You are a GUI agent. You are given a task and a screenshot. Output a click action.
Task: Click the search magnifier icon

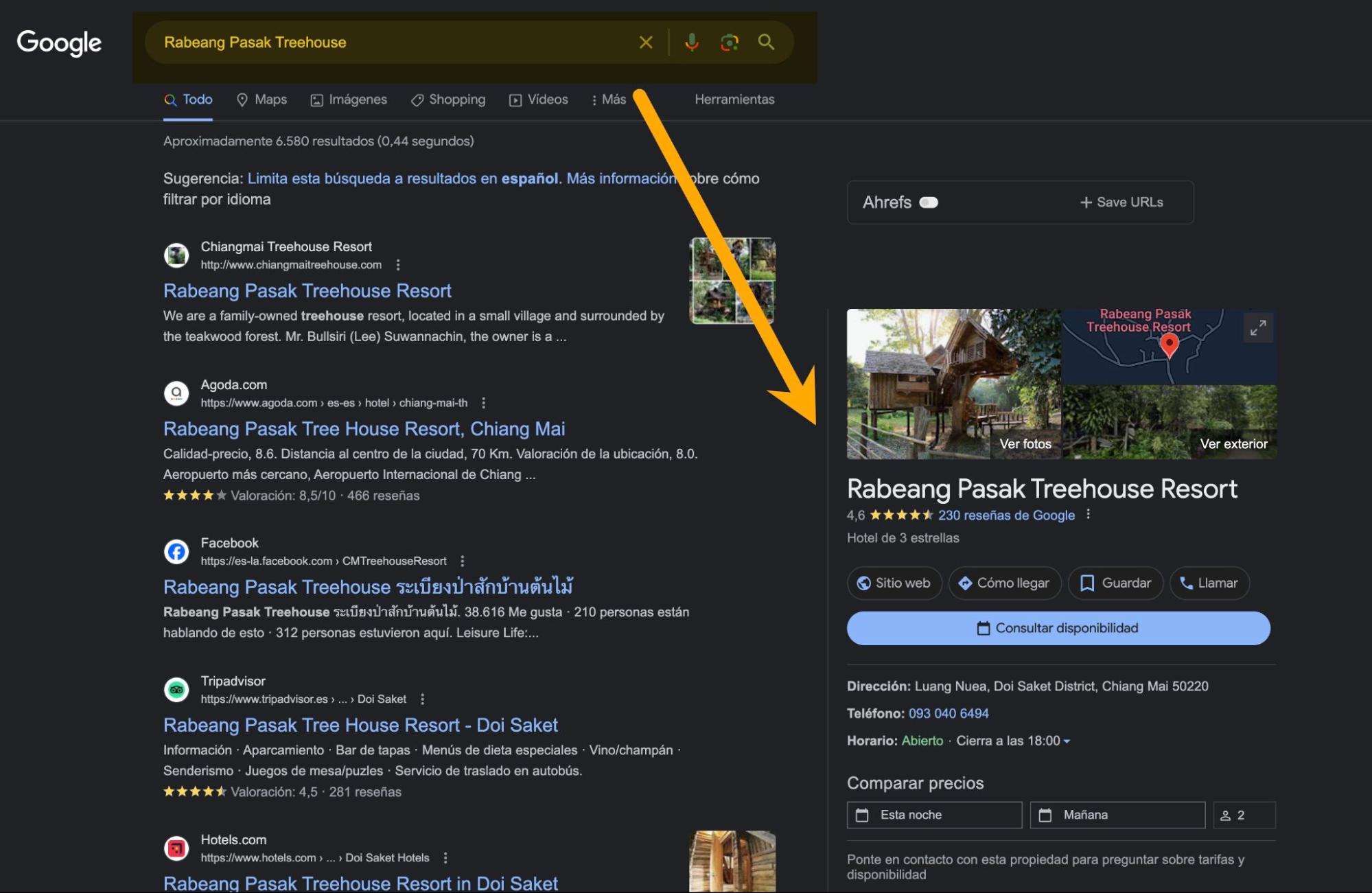point(766,42)
